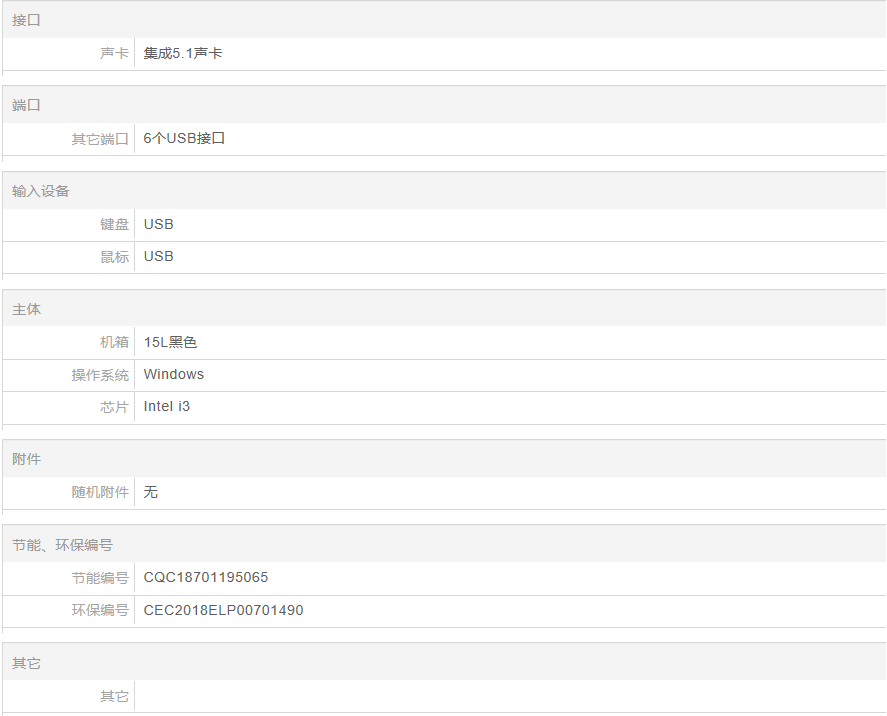The height and width of the screenshot is (716, 887).
Task: Select the 环保编号 label
Action: pyautogui.click(x=100, y=610)
